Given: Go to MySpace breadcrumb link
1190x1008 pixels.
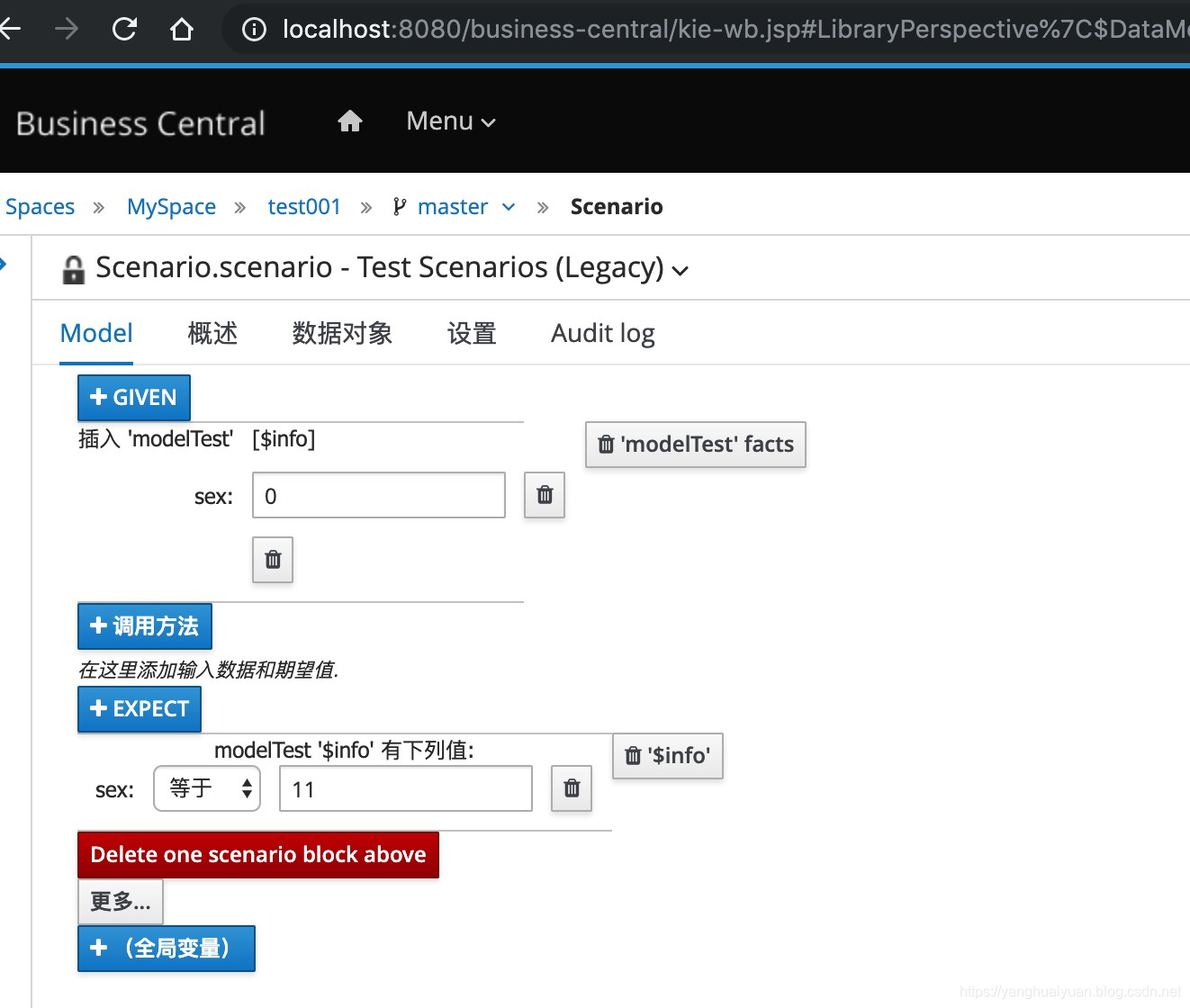Looking at the screenshot, I should pyautogui.click(x=171, y=207).
